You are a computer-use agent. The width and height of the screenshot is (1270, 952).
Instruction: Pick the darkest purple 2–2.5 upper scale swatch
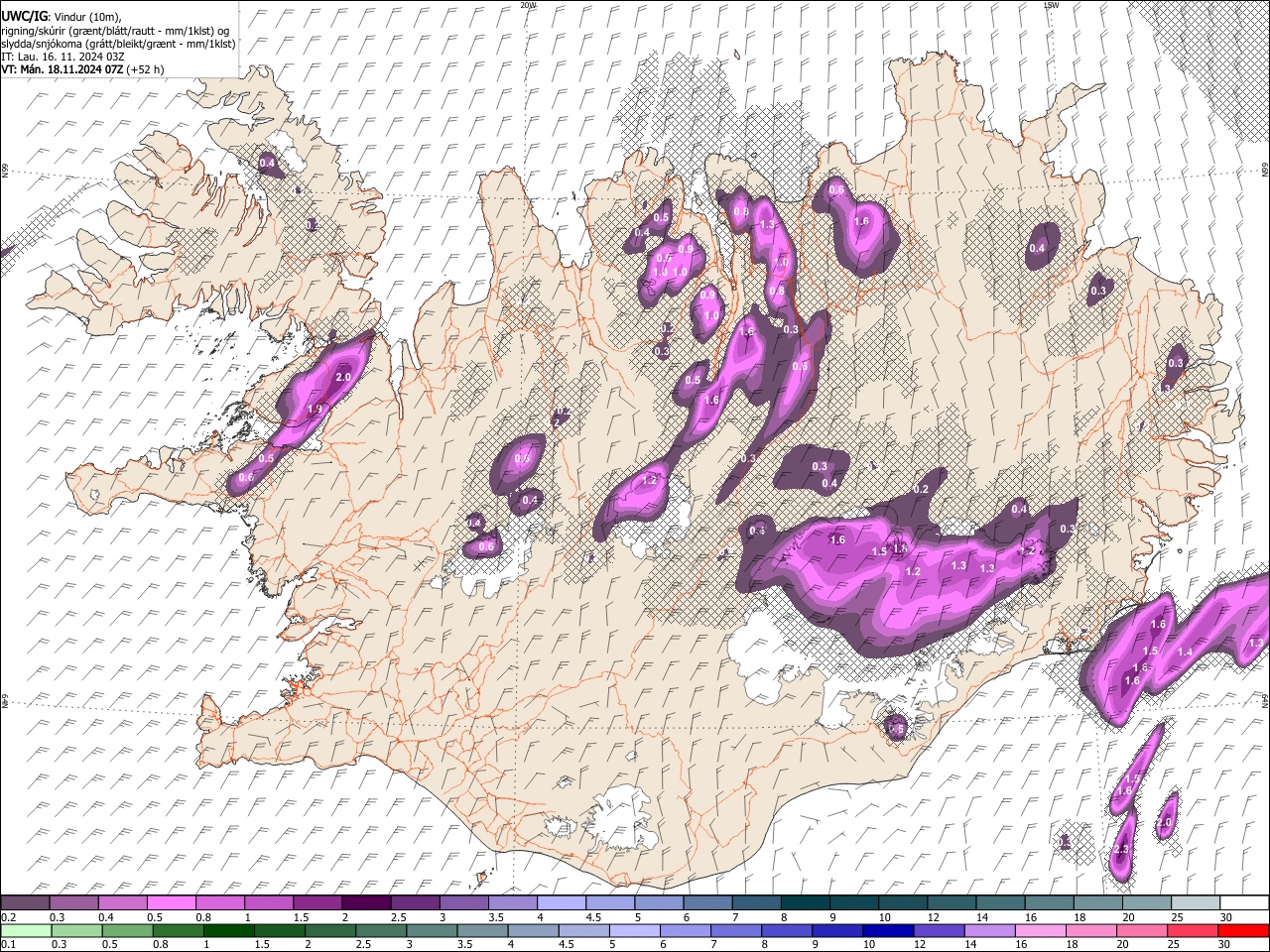pos(365,903)
